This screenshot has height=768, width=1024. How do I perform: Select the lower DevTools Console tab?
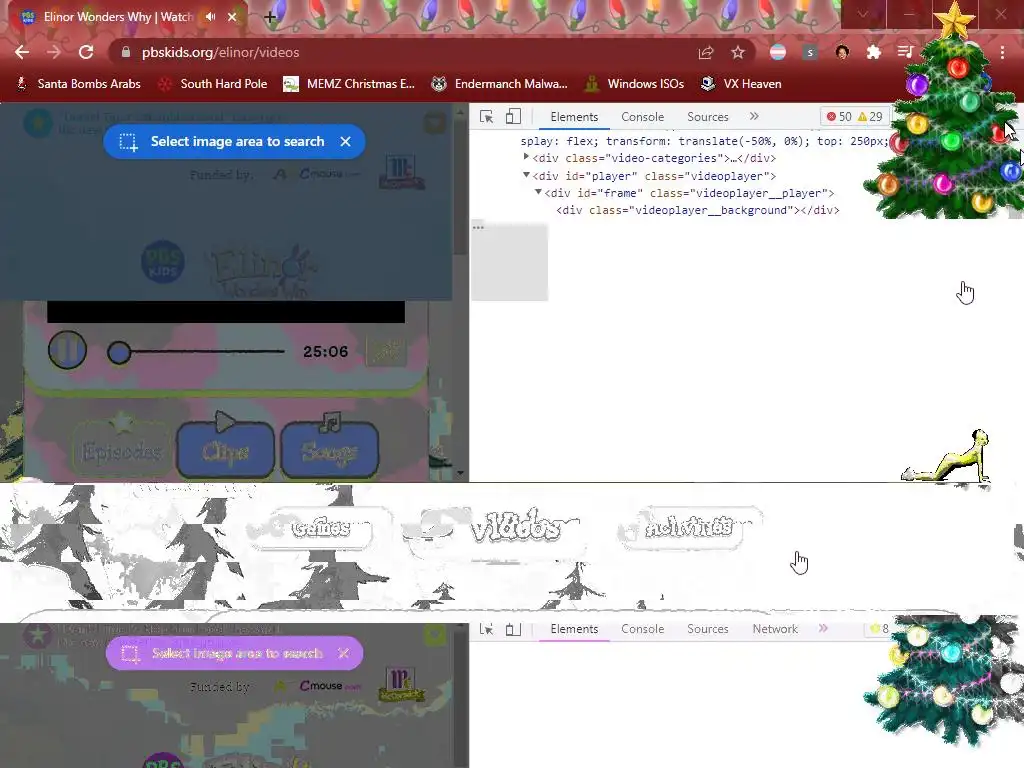(x=643, y=629)
